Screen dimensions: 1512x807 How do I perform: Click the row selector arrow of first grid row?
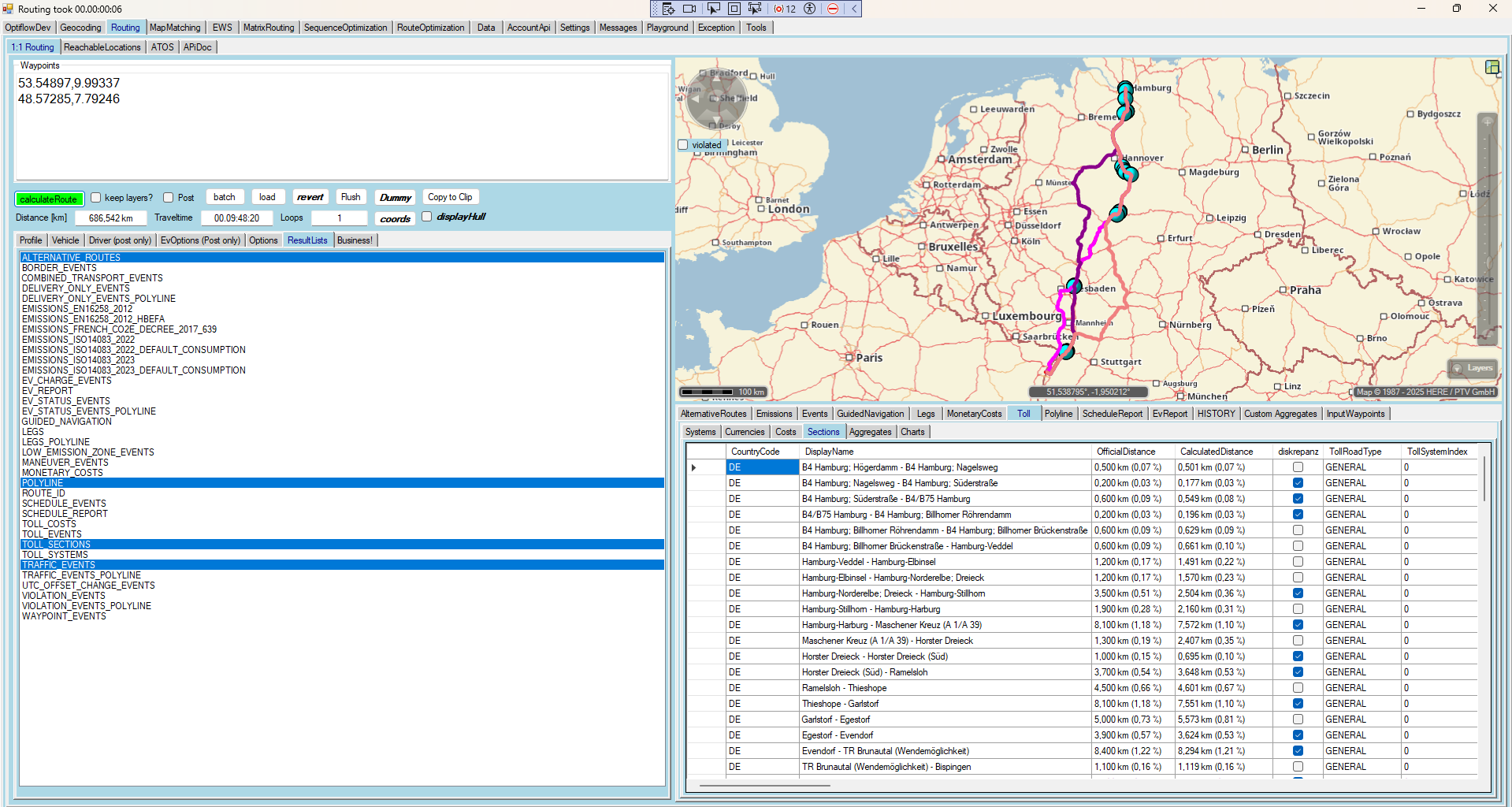point(694,467)
